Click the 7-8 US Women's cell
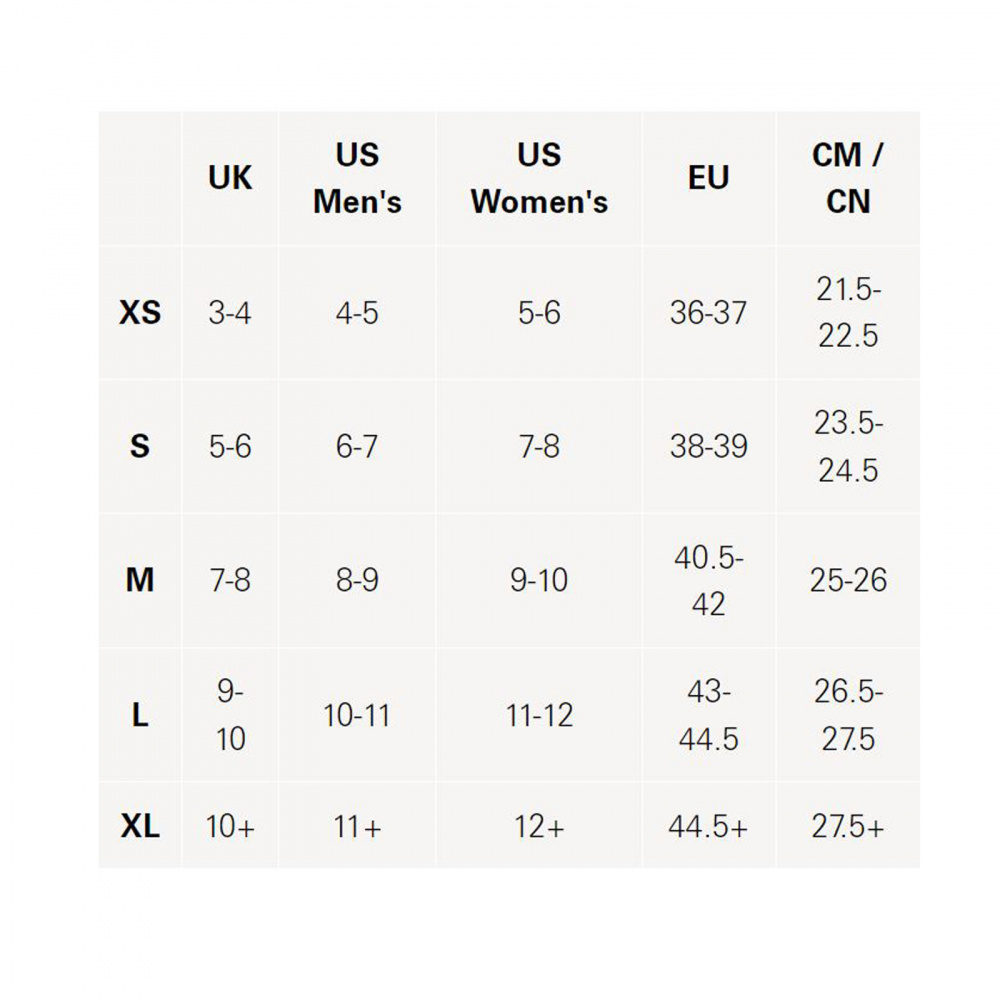 pyautogui.click(x=539, y=446)
